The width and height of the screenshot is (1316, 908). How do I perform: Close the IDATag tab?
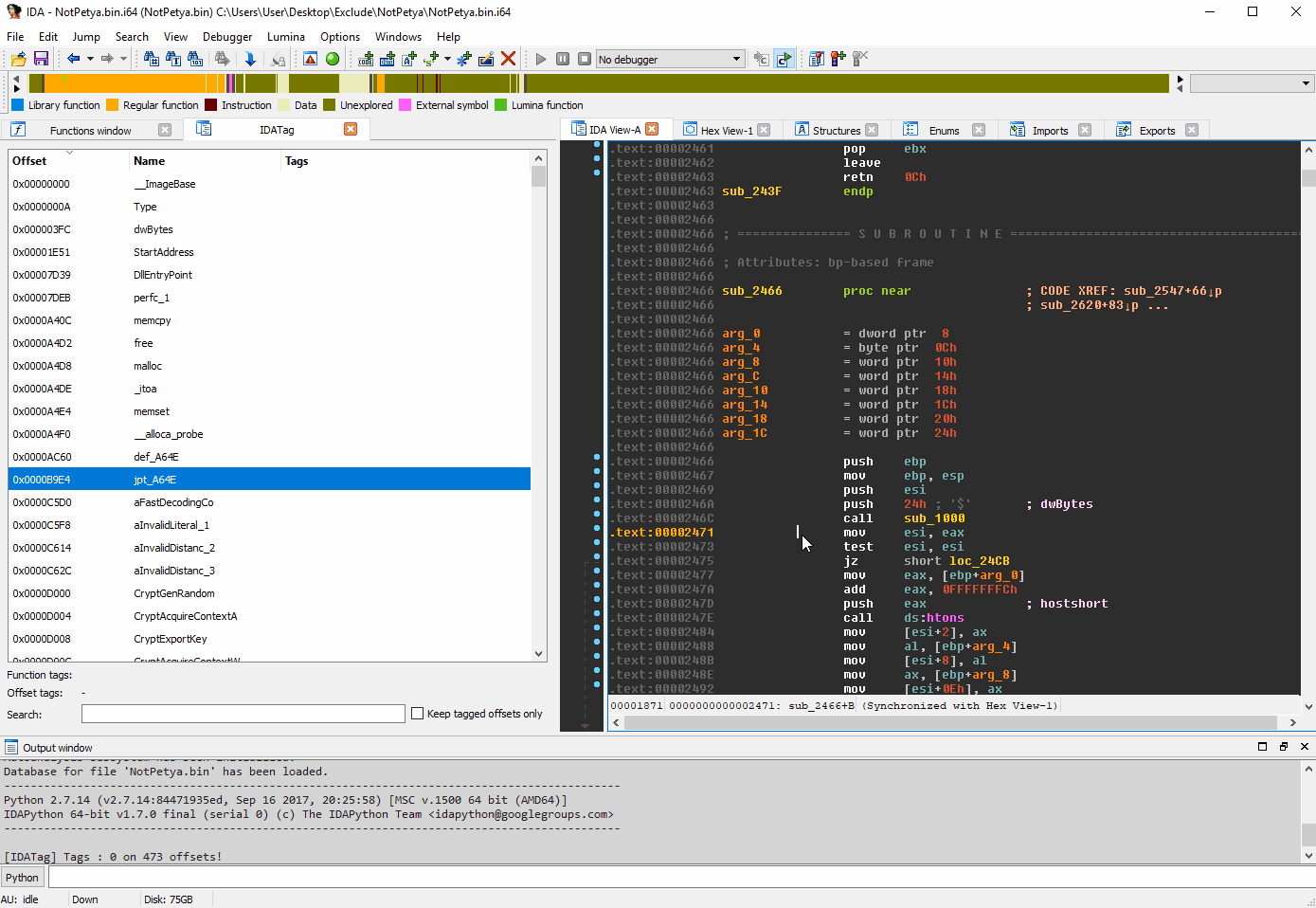coord(351,130)
